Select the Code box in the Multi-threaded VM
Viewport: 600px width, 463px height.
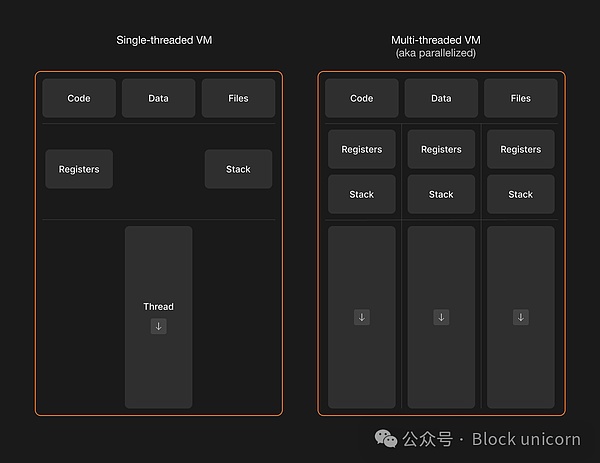click(362, 98)
